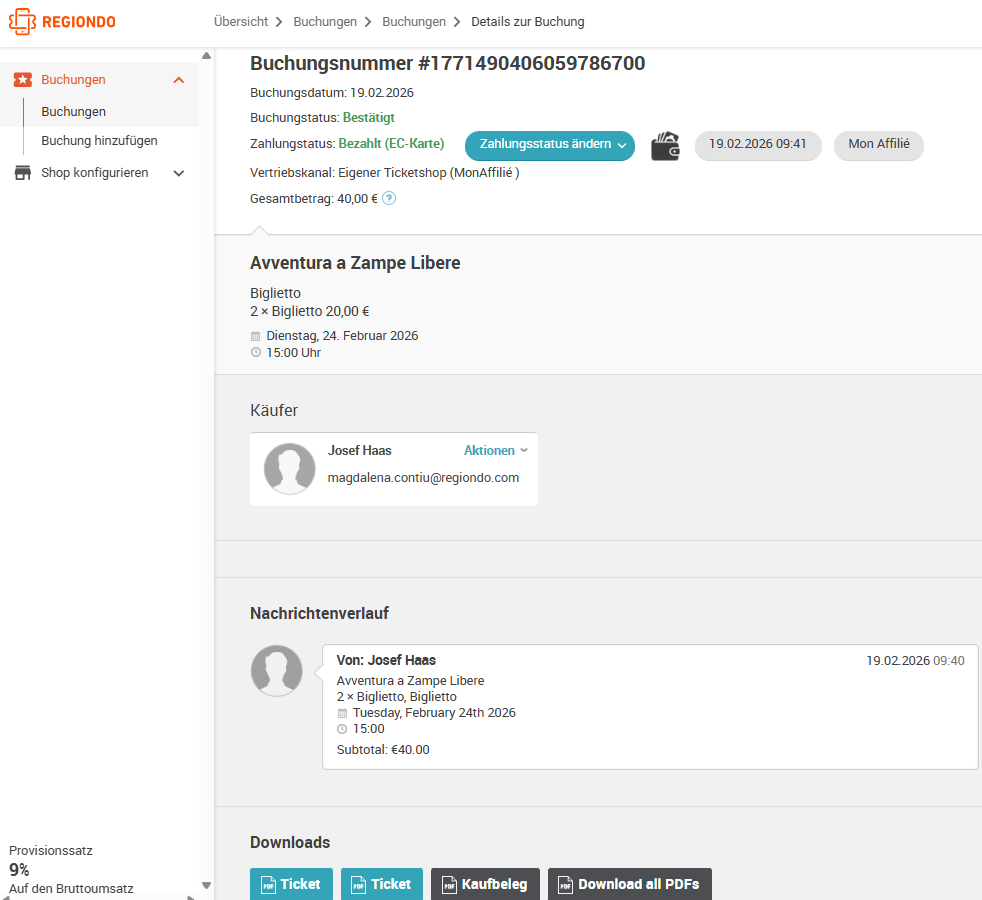Click the sidebar scroll down arrow
Viewport: 982px width, 900px height.
pyautogui.click(x=207, y=886)
